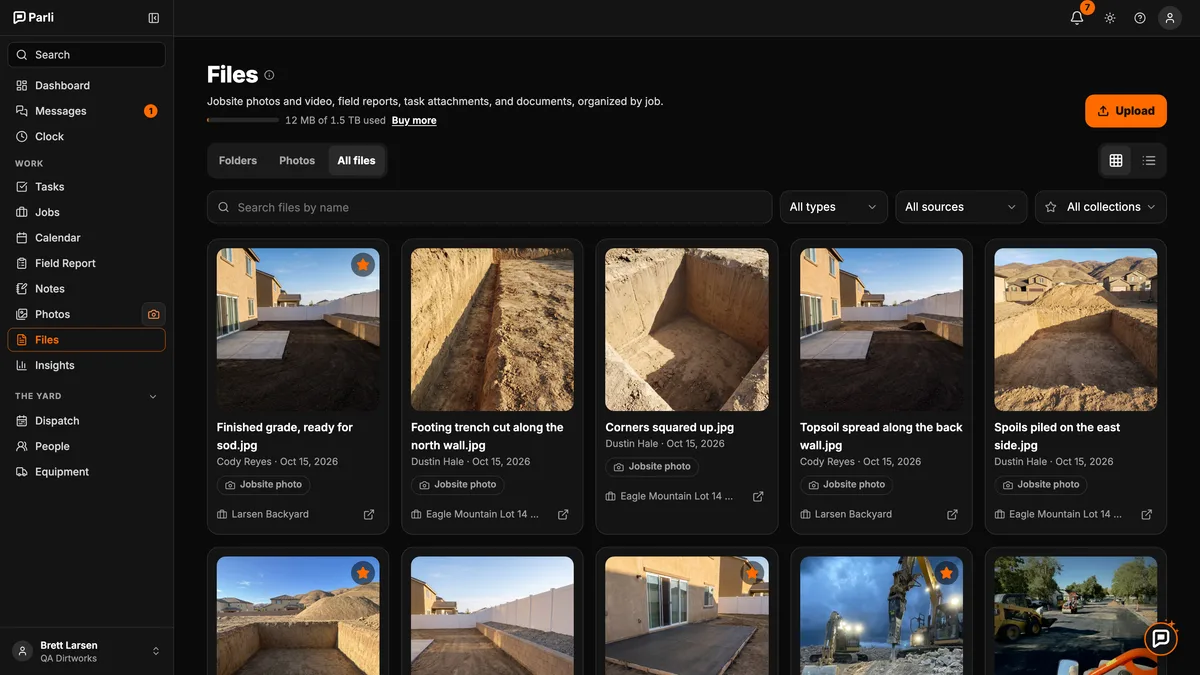Viewport: 1200px width, 675px height.
Task: Click Larsen Backyard under Finished grade
Action: [x=270, y=514]
